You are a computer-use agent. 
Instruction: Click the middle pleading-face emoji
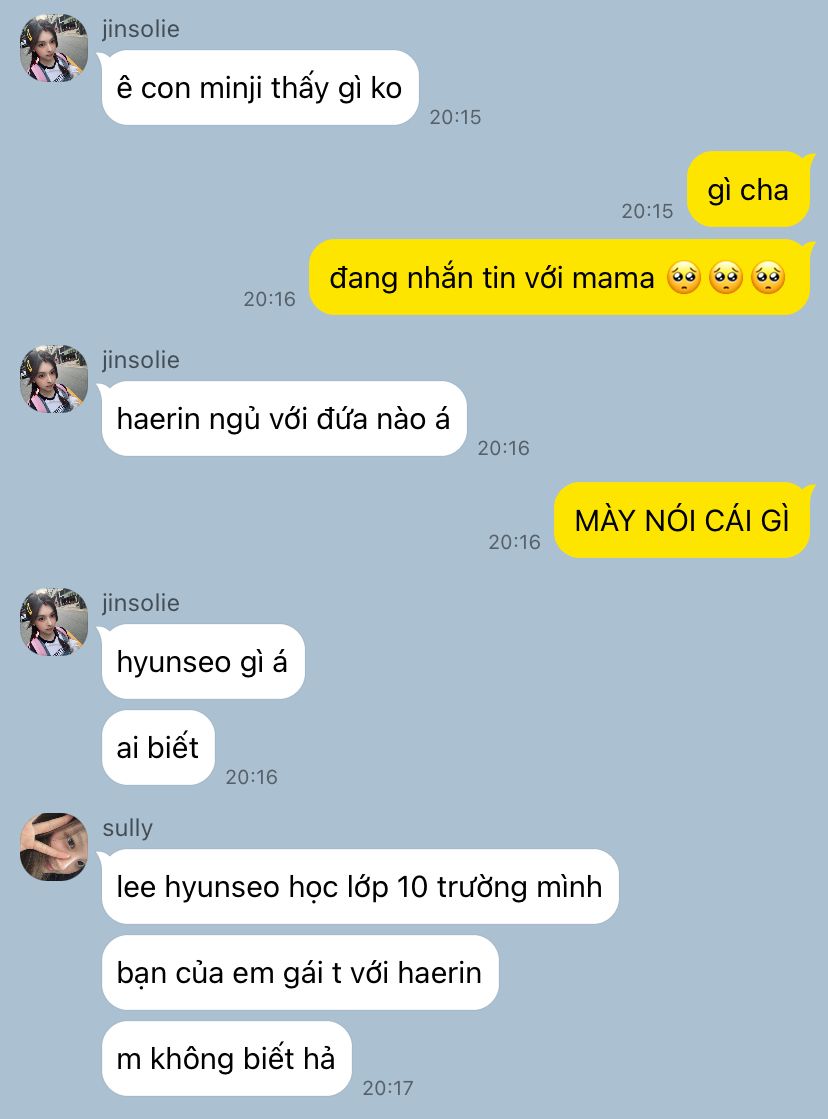726,278
